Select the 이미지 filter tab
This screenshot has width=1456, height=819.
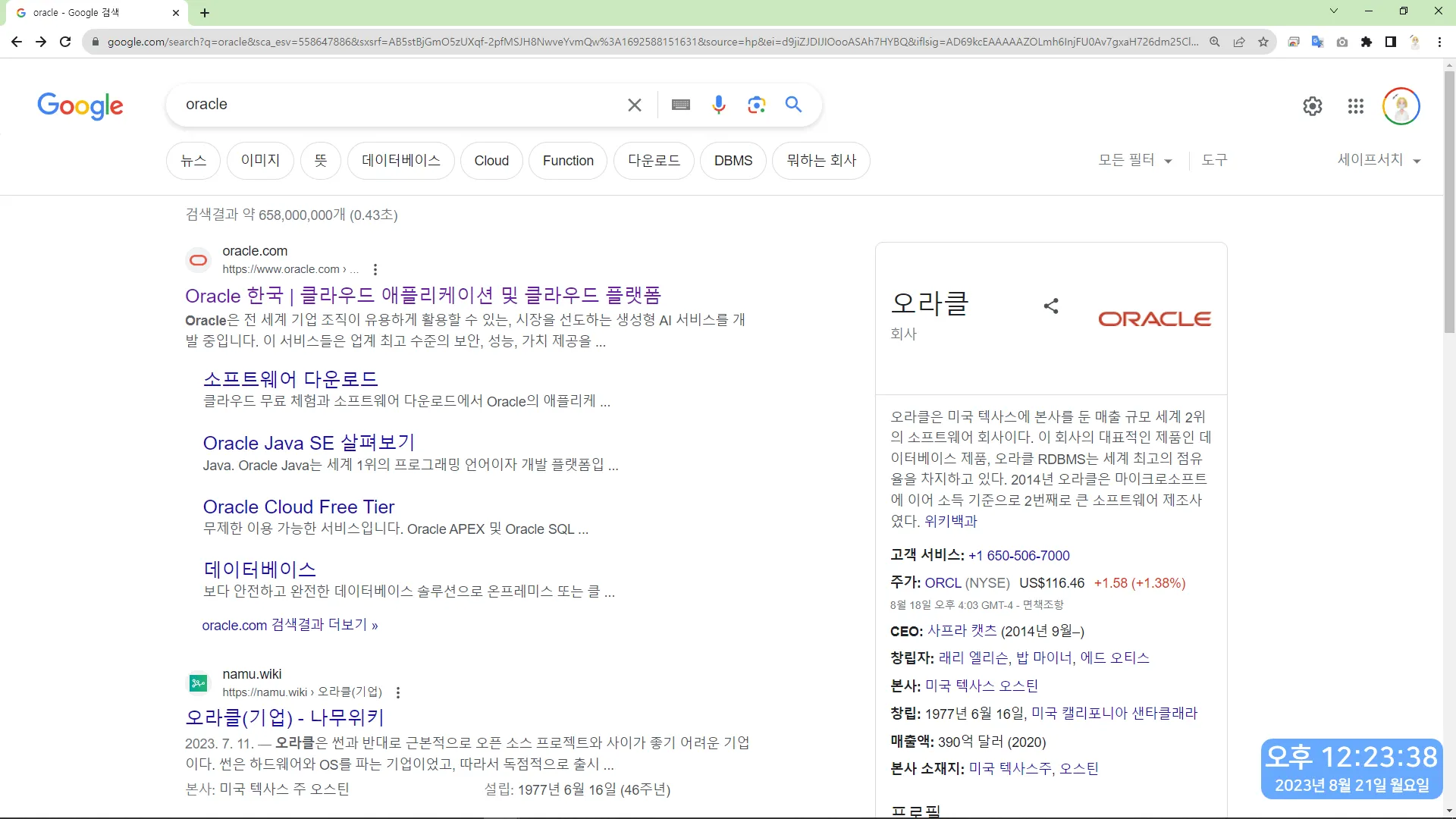pos(260,161)
